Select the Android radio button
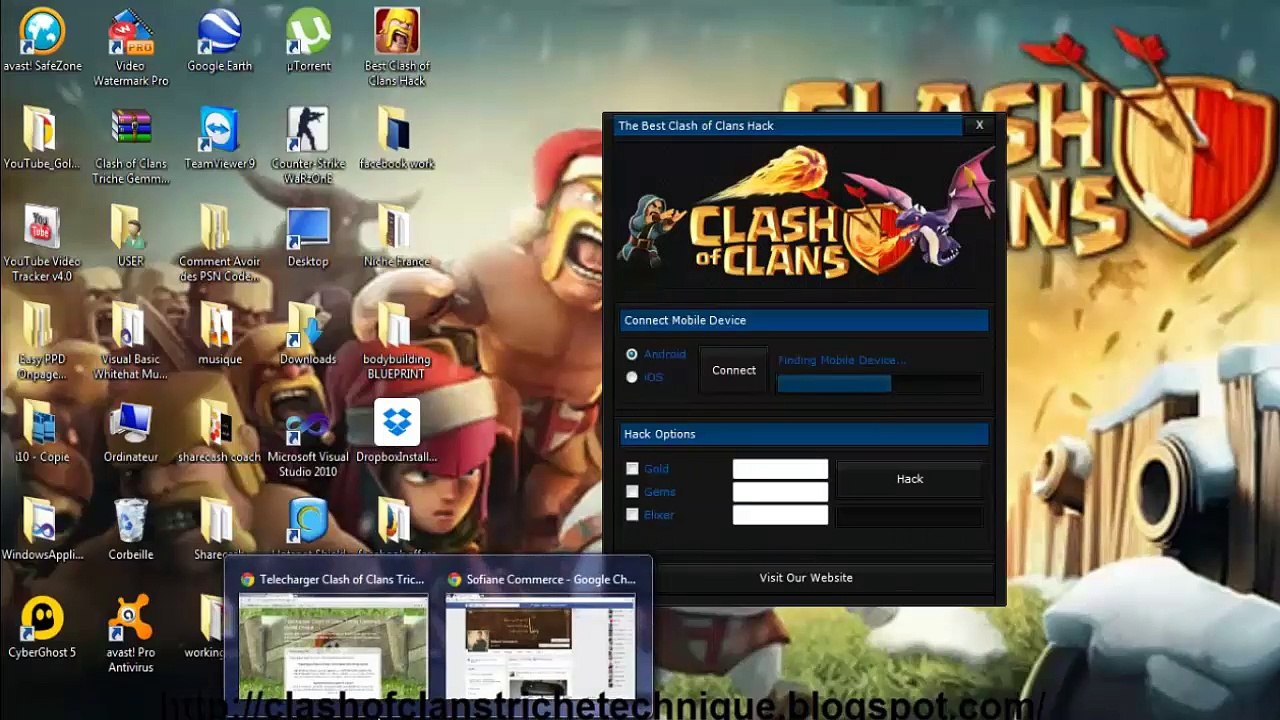1280x720 pixels. pyautogui.click(x=632, y=355)
